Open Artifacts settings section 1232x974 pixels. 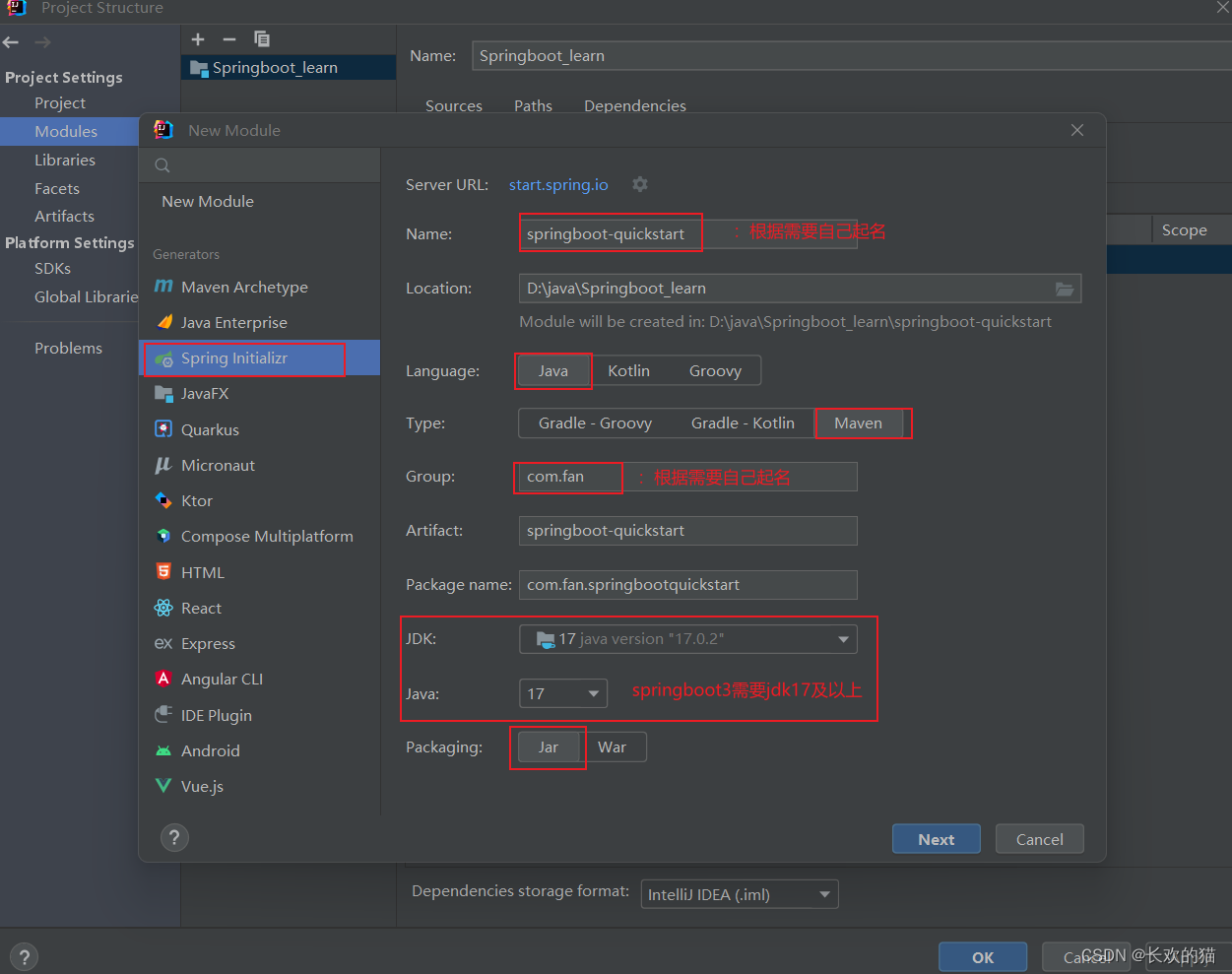click(x=64, y=216)
